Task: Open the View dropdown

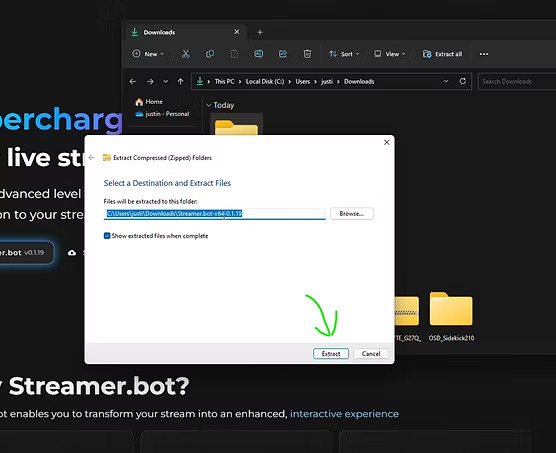Action: point(389,54)
